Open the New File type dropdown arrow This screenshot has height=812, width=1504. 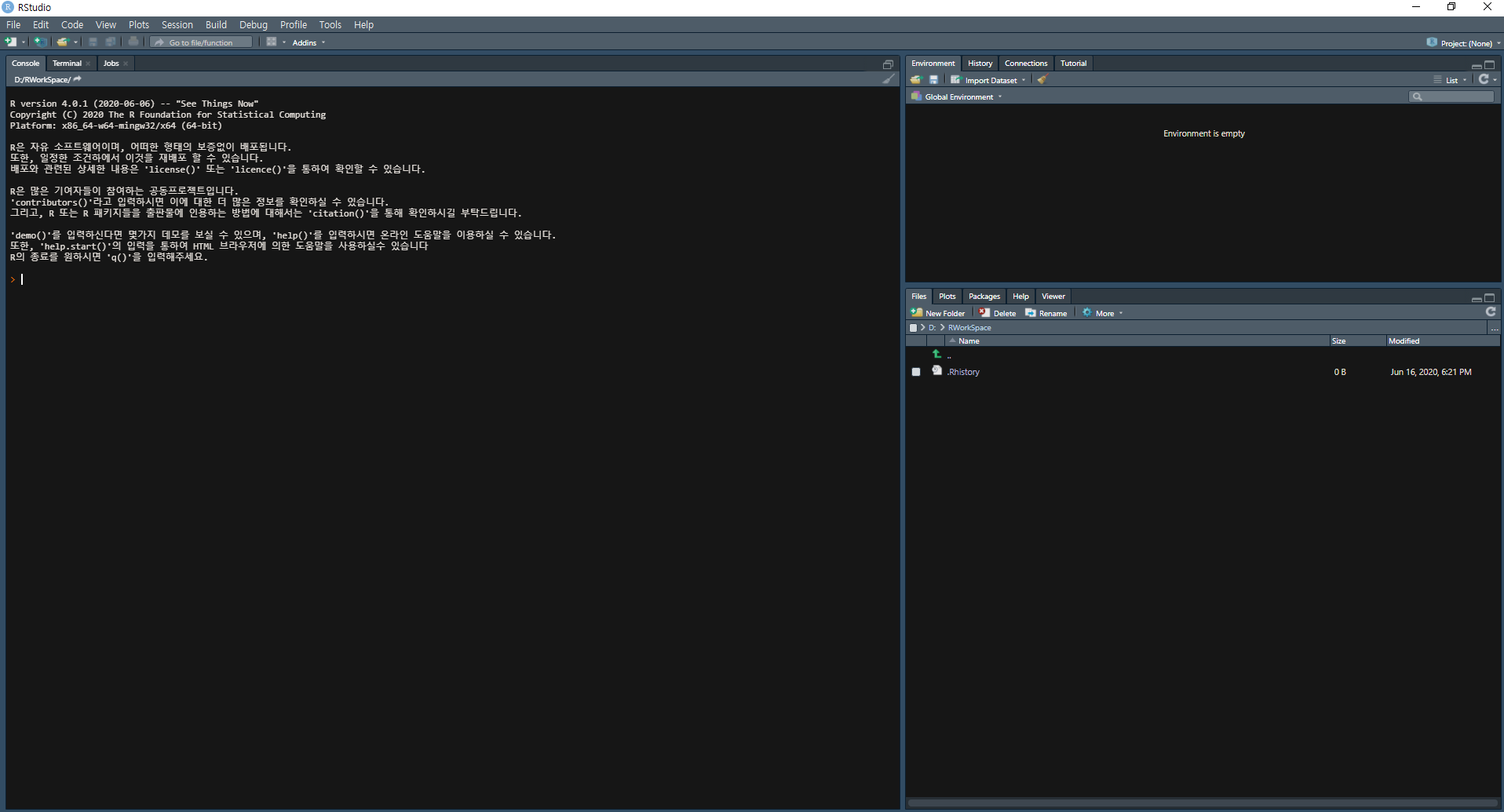24,42
